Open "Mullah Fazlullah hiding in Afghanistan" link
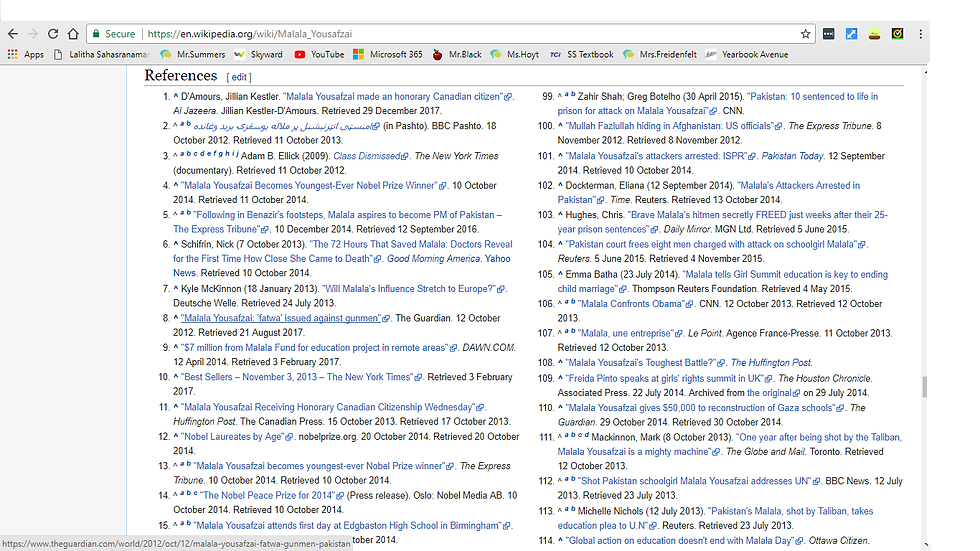Viewport: 980px width, 551px height. tap(674, 126)
